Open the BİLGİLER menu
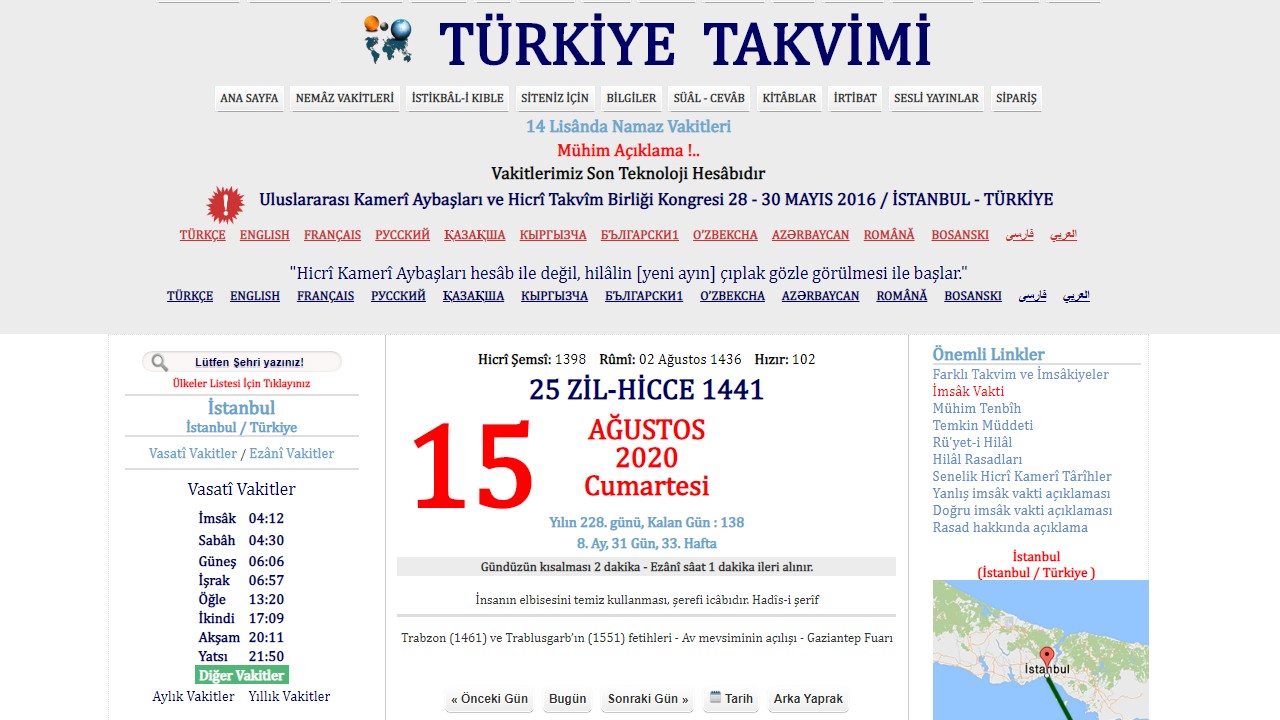This screenshot has width=1280, height=720. (631, 98)
